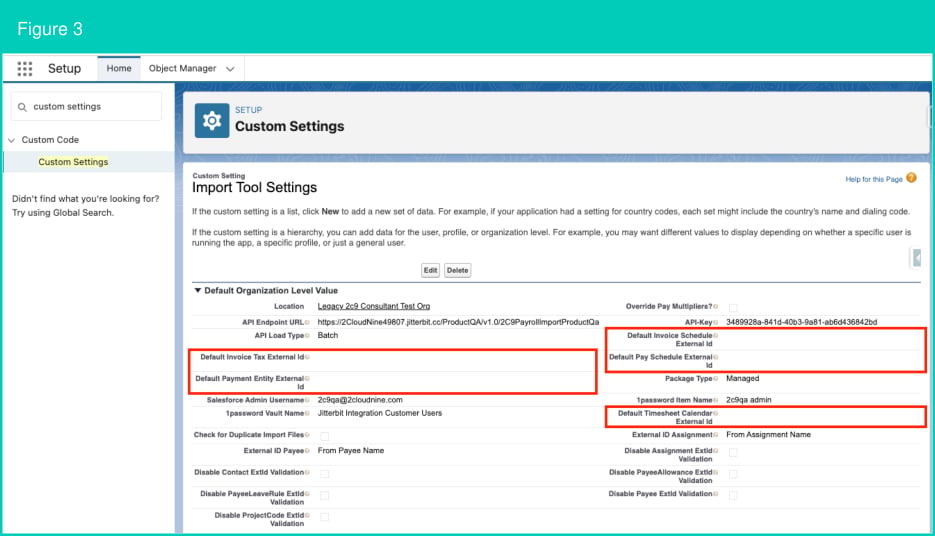Click Default Timesheet Calendar External Id label
The width and height of the screenshot is (935, 536).
click(665, 417)
